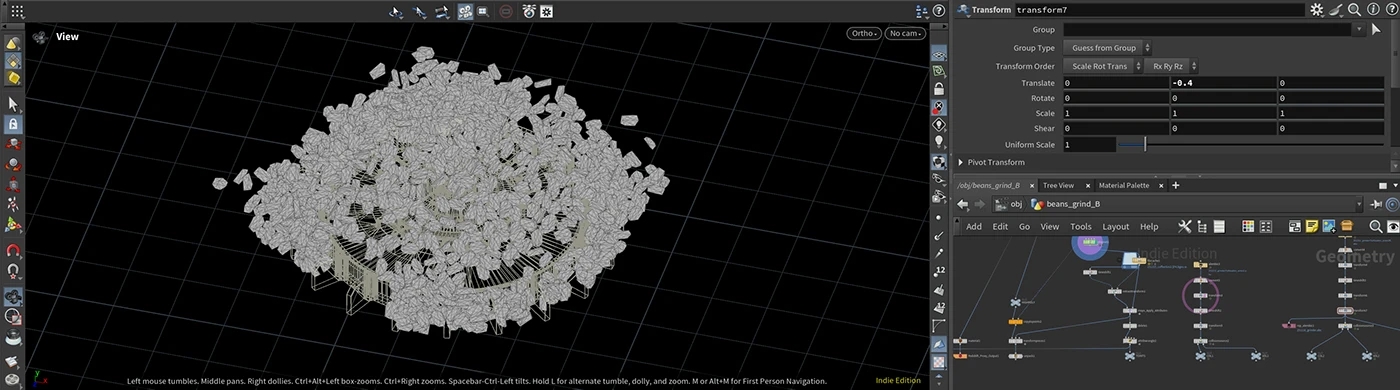Create a sticky note via yellow note icon
1400x390 pixels.
click(1311, 227)
